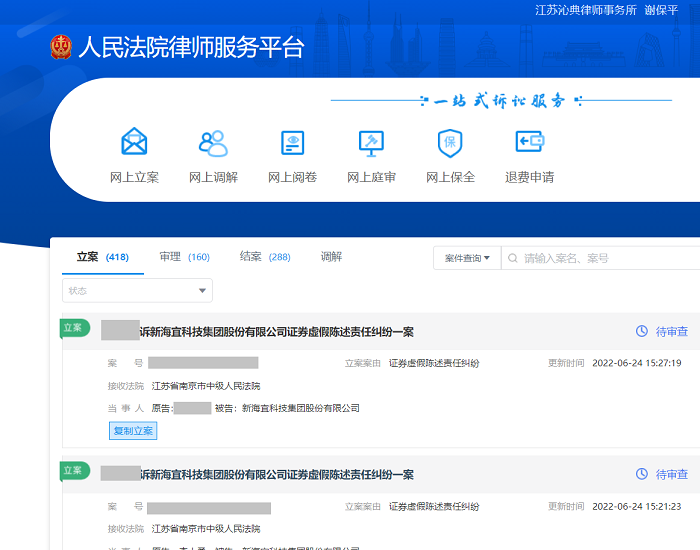Open the 网上立案 envelope icon

pyautogui.click(x=134, y=142)
